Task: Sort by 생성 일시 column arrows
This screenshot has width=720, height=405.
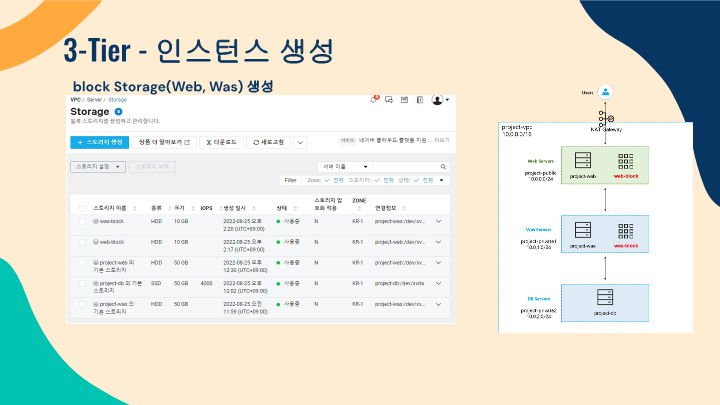Action: pyautogui.click(x=254, y=208)
